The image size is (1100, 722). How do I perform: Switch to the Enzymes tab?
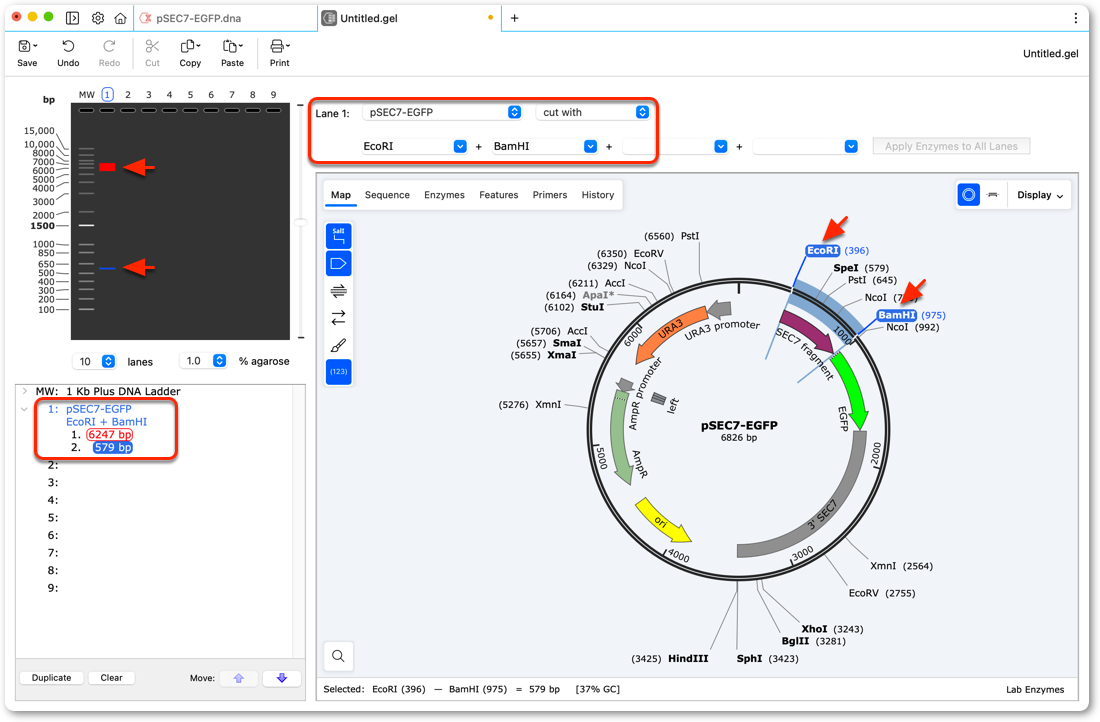point(444,195)
